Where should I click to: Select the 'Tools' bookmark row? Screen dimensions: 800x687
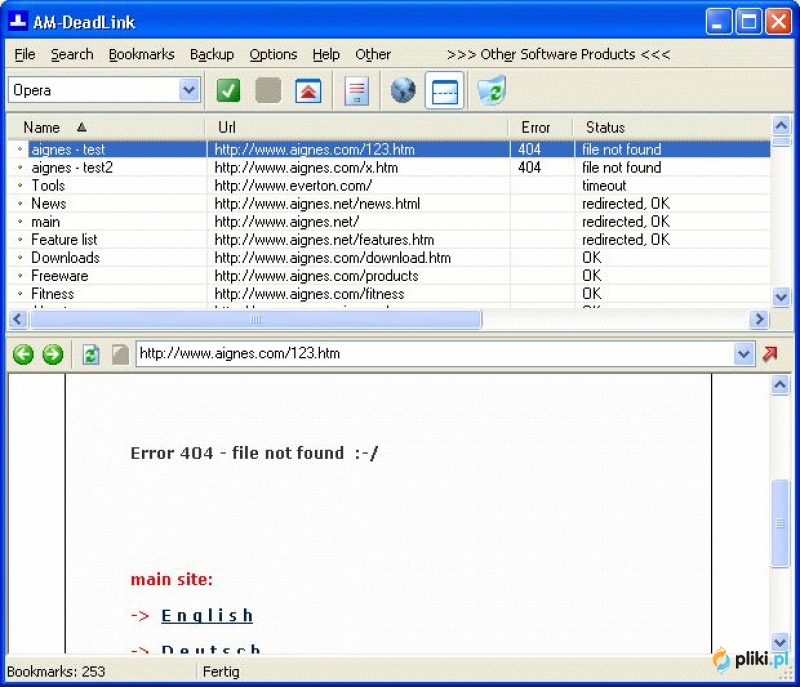tap(389, 186)
